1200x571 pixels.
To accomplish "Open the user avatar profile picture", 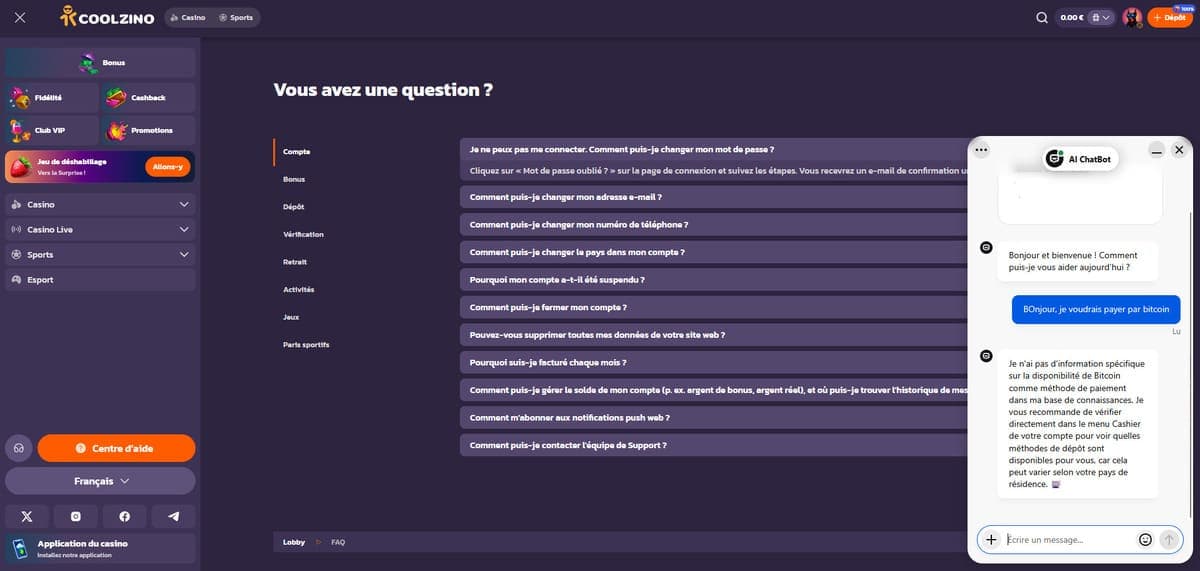I will (1132, 17).
